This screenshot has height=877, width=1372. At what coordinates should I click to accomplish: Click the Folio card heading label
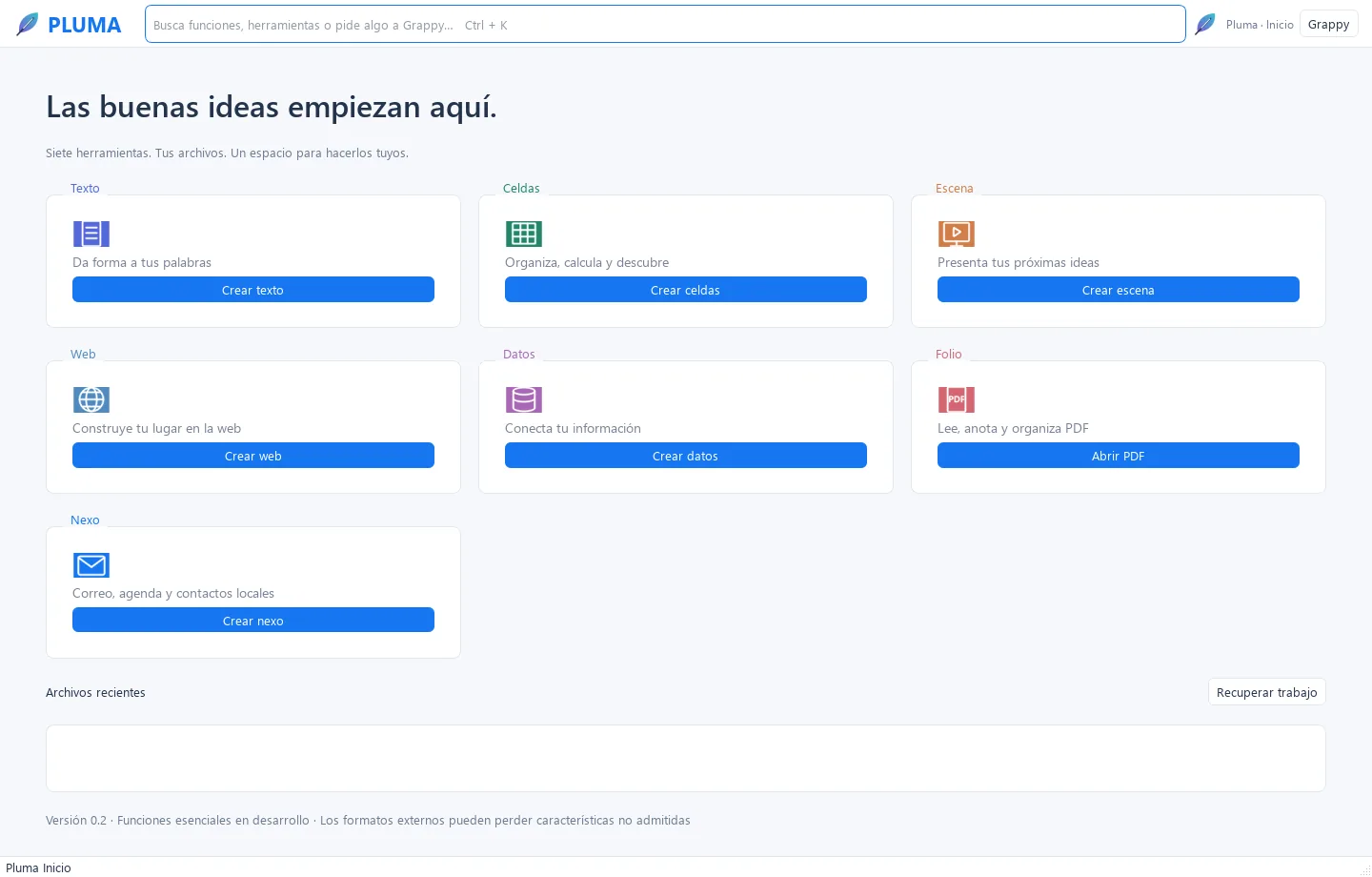(949, 354)
